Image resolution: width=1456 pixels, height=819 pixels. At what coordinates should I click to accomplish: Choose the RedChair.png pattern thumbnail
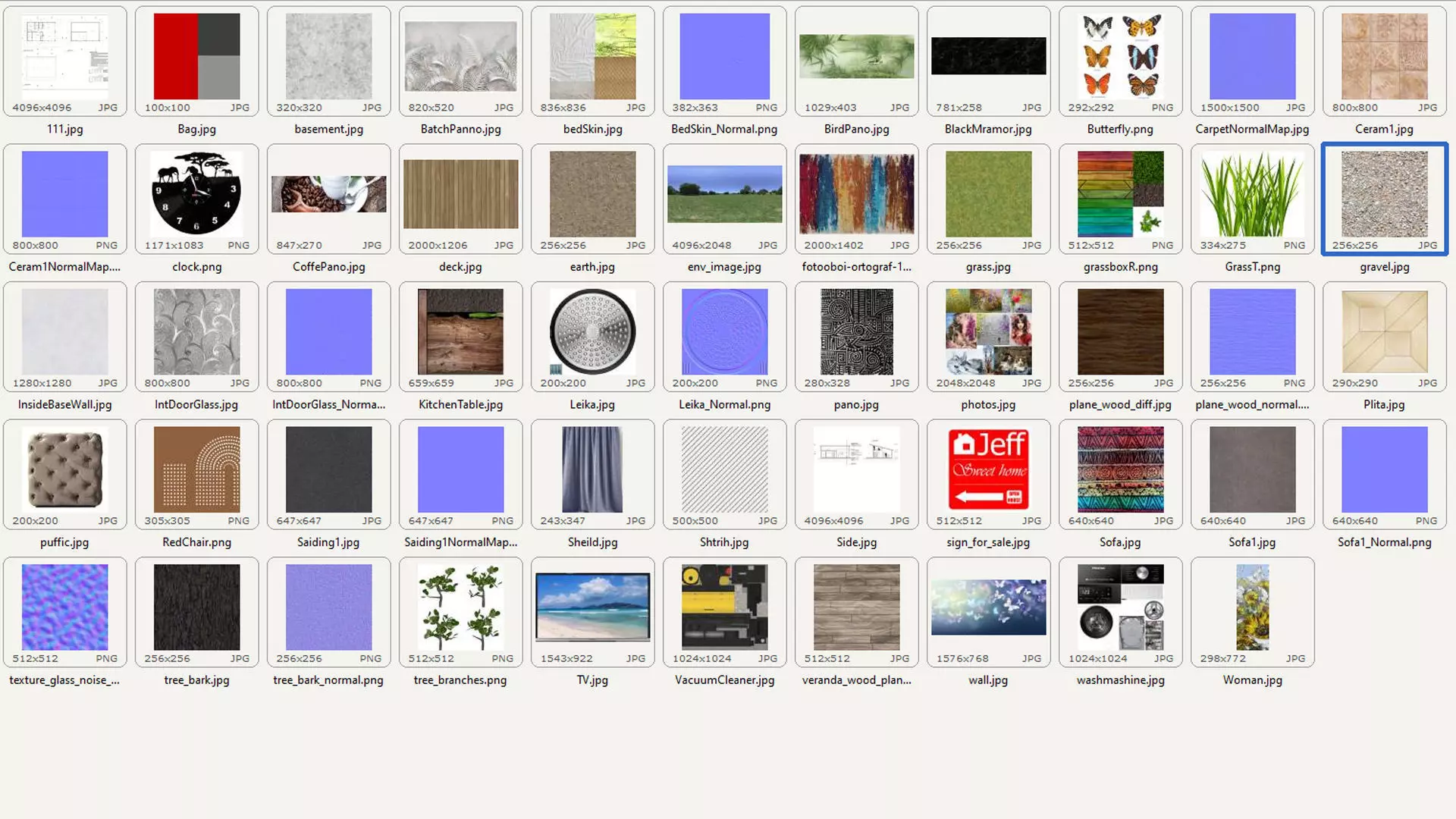point(196,469)
